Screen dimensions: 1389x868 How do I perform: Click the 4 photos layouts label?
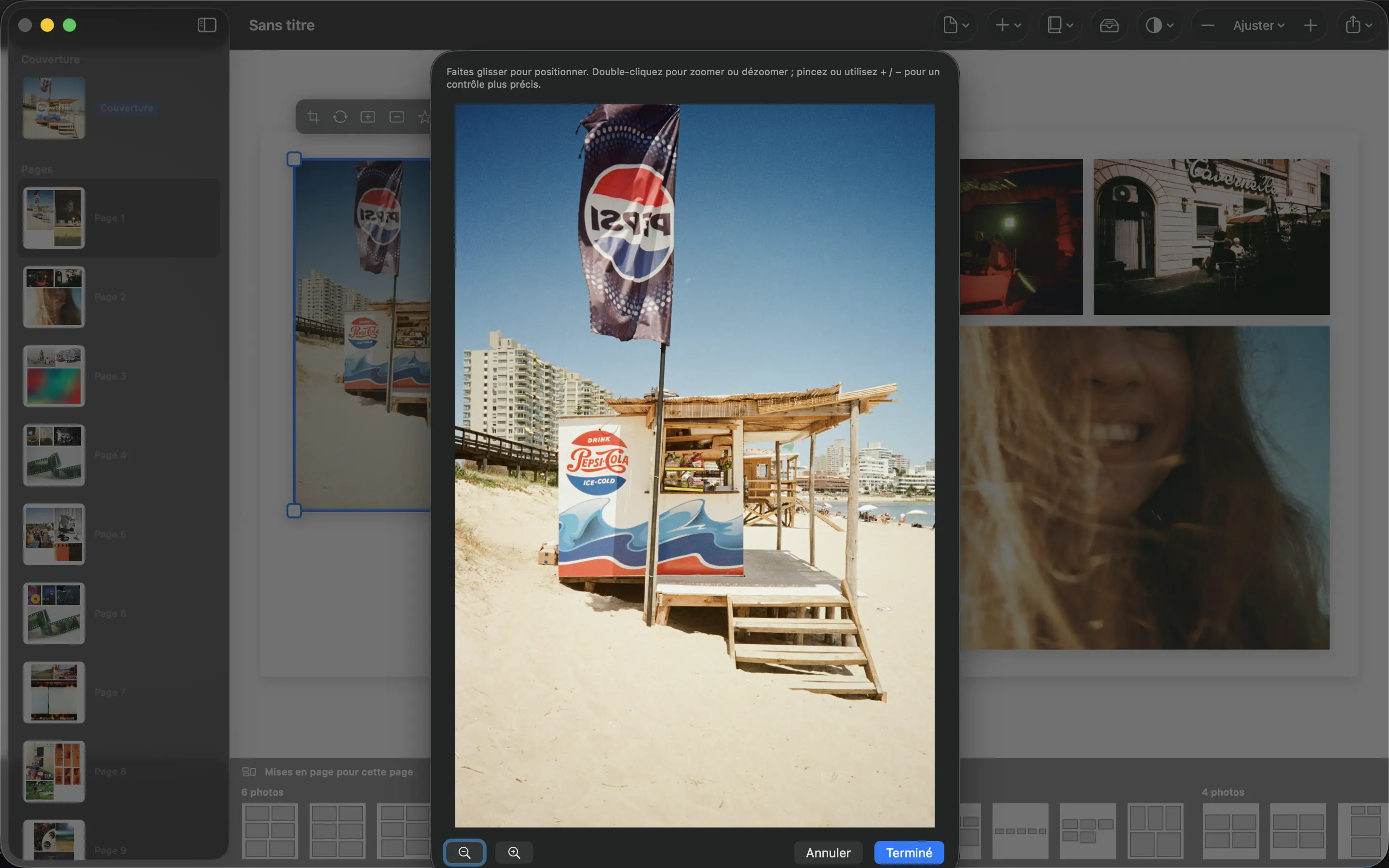[x=1223, y=792]
